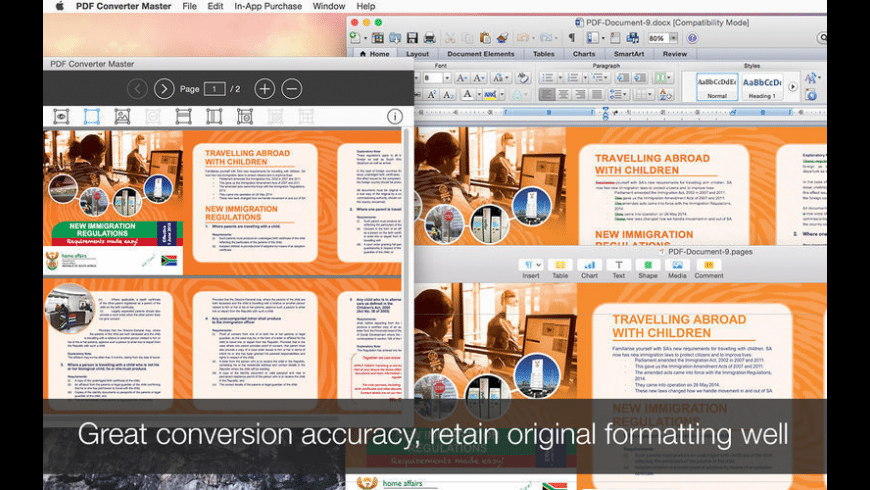The width and height of the screenshot is (870, 490).
Task: Click the Paste clipboard icon in Word
Action: coord(485,38)
